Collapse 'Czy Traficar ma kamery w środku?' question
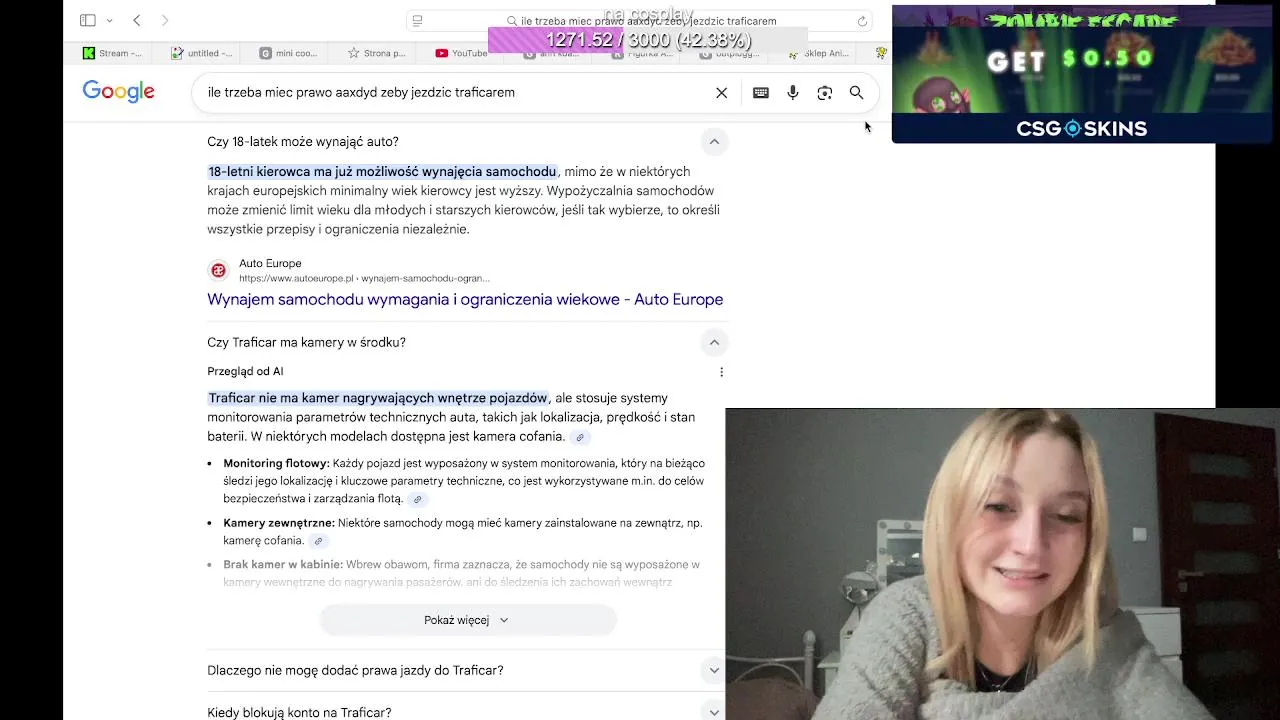 714,342
